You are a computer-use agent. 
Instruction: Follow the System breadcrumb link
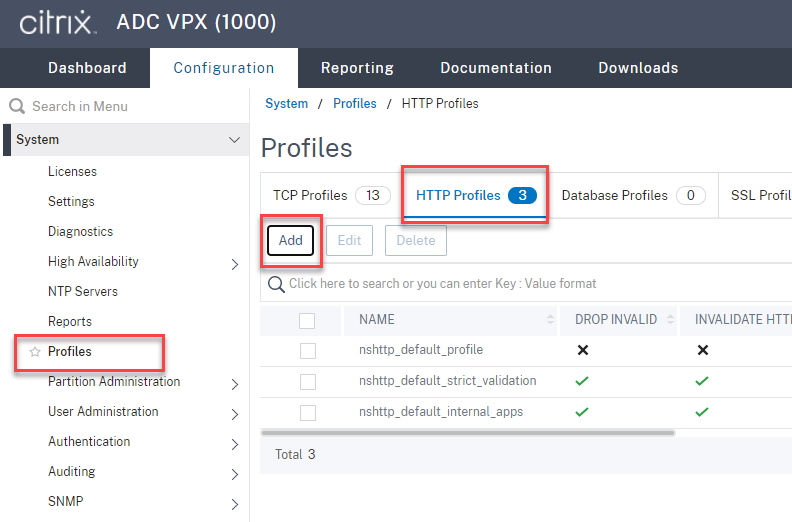coord(286,103)
